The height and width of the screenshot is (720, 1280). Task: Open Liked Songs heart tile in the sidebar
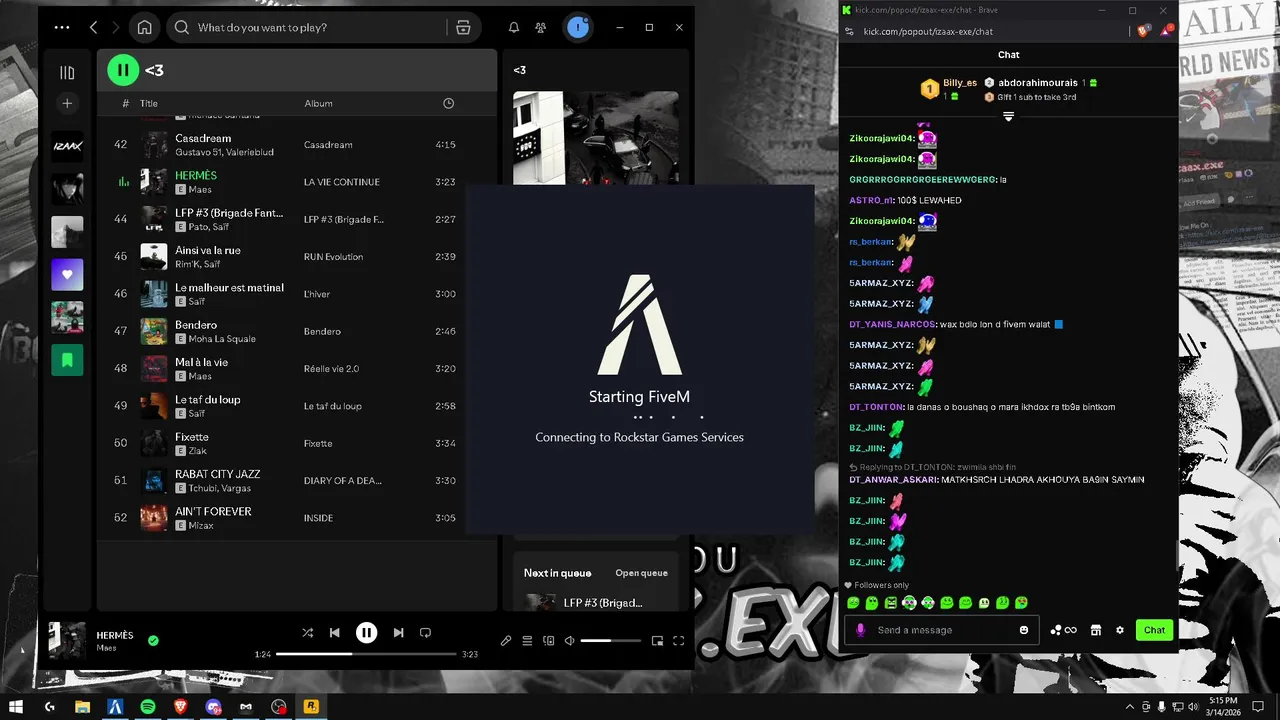tap(67, 274)
